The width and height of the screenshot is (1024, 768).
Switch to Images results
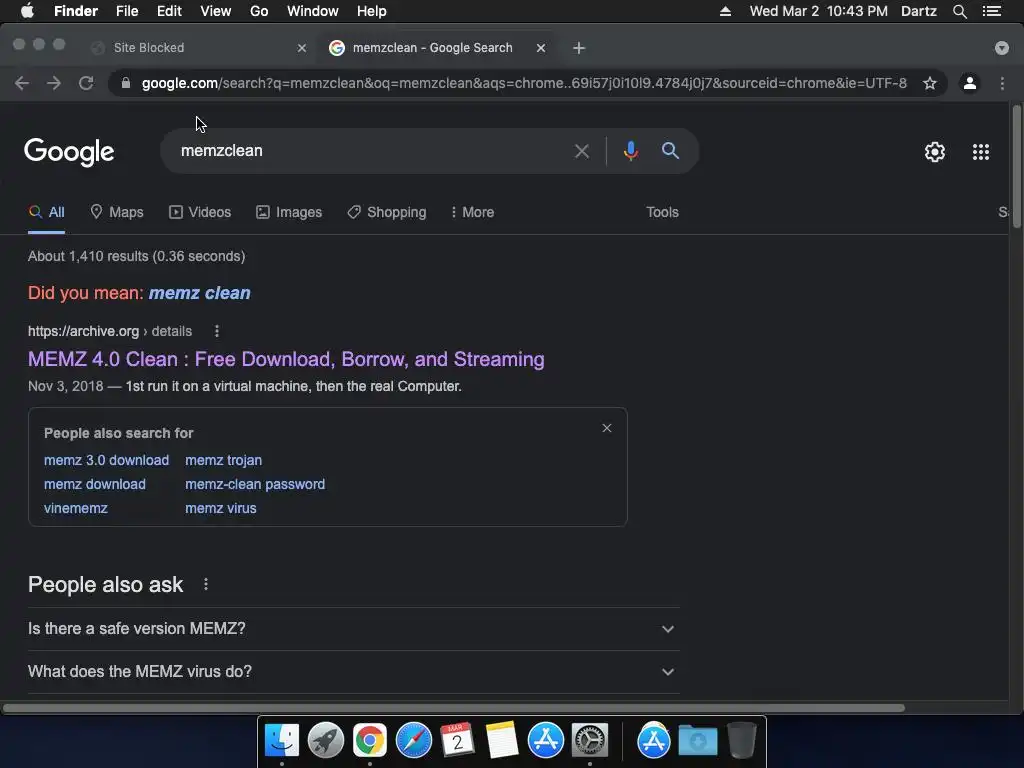coord(289,212)
